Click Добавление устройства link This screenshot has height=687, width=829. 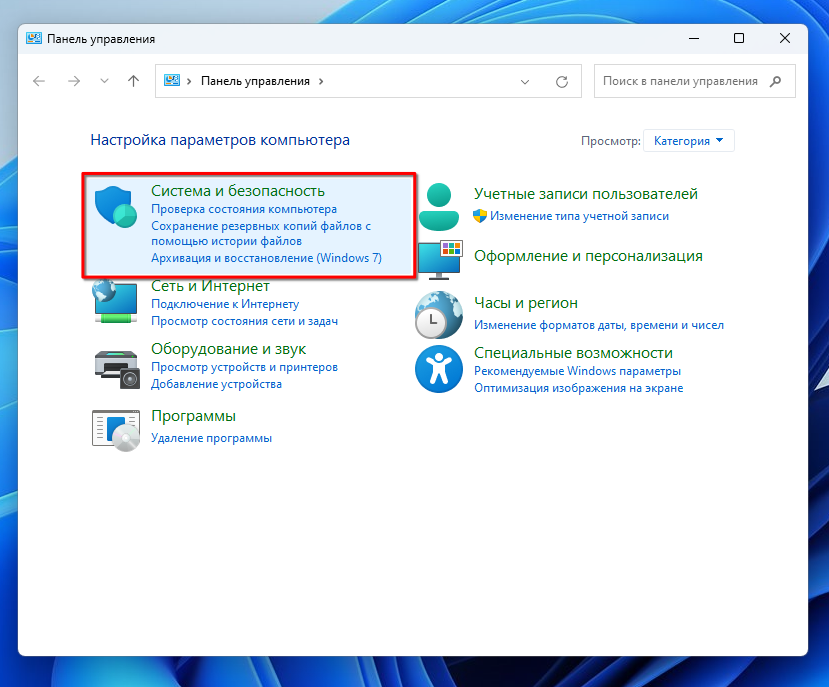pos(216,384)
